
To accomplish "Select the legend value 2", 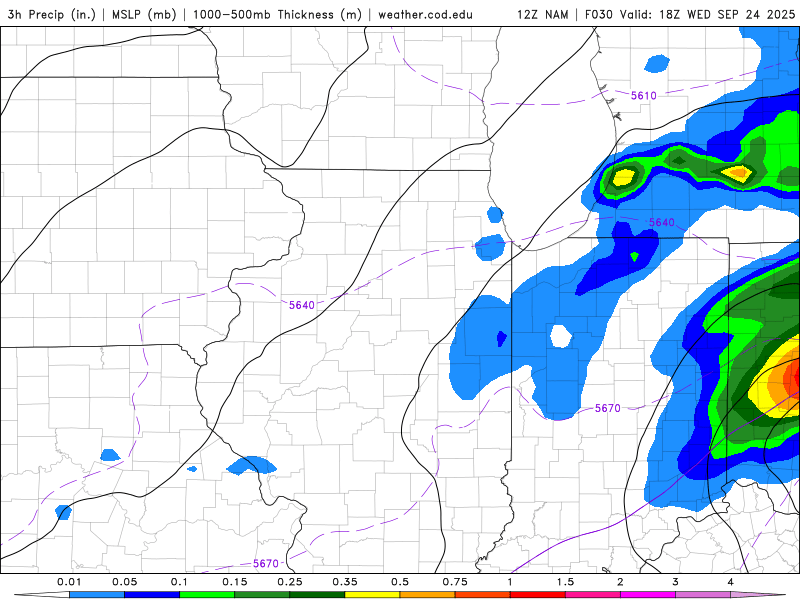I will (620, 582).
